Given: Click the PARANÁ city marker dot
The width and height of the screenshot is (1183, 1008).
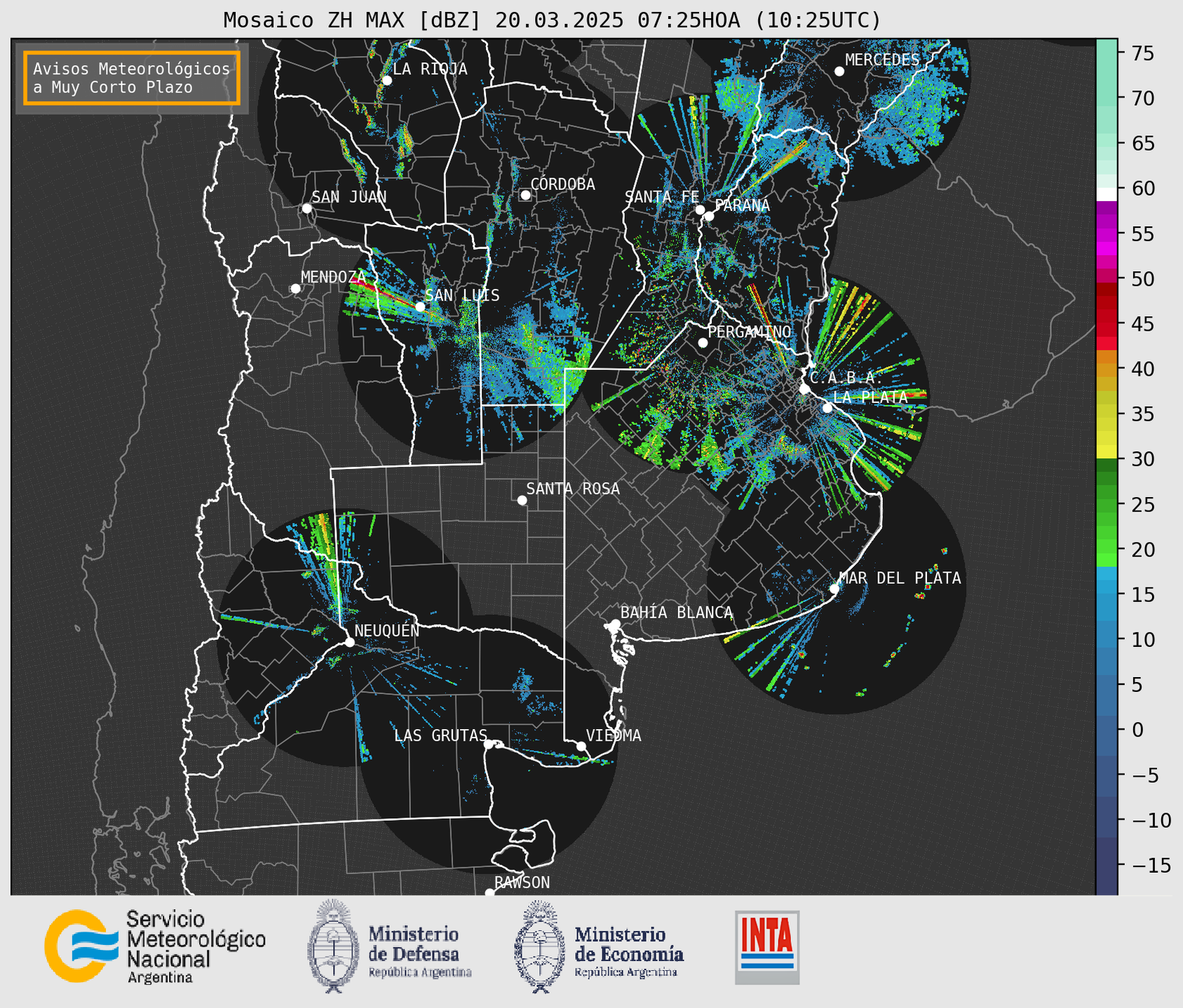Looking at the screenshot, I should (x=709, y=216).
